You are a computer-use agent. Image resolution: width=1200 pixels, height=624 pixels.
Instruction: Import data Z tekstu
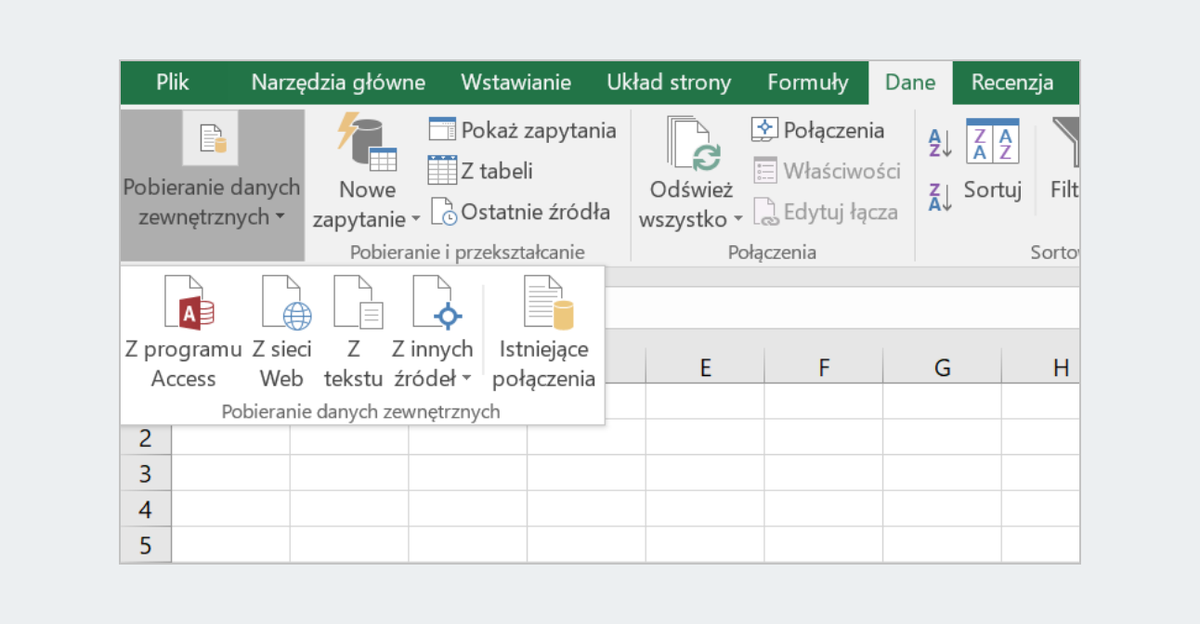click(354, 333)
